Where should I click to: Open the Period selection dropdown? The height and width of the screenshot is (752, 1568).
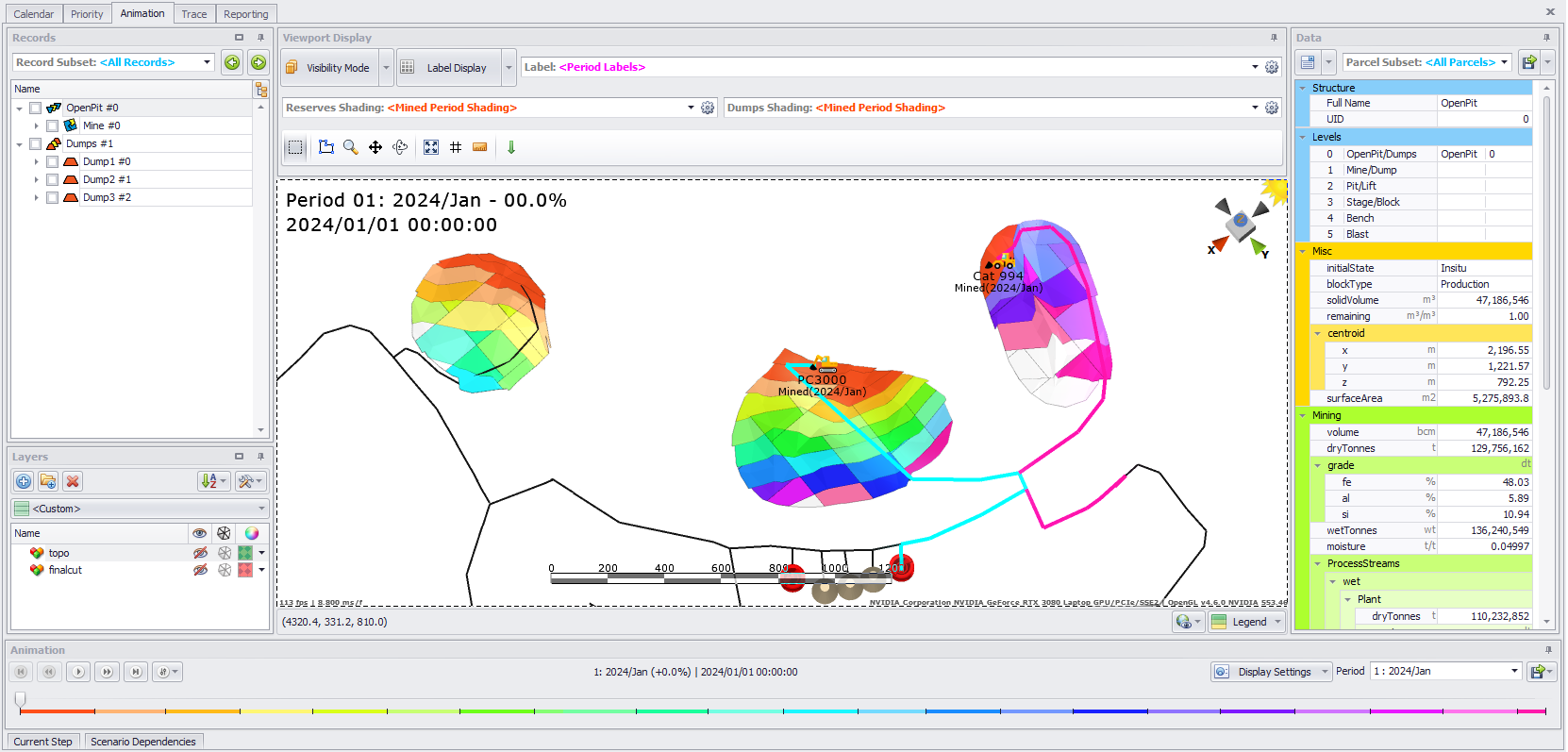pos(1514,671)
